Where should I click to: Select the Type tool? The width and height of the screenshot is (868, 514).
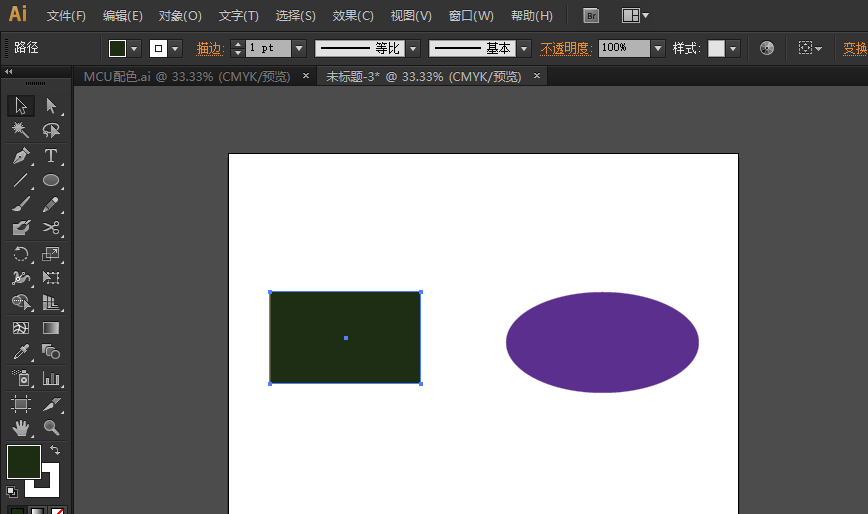51,156
